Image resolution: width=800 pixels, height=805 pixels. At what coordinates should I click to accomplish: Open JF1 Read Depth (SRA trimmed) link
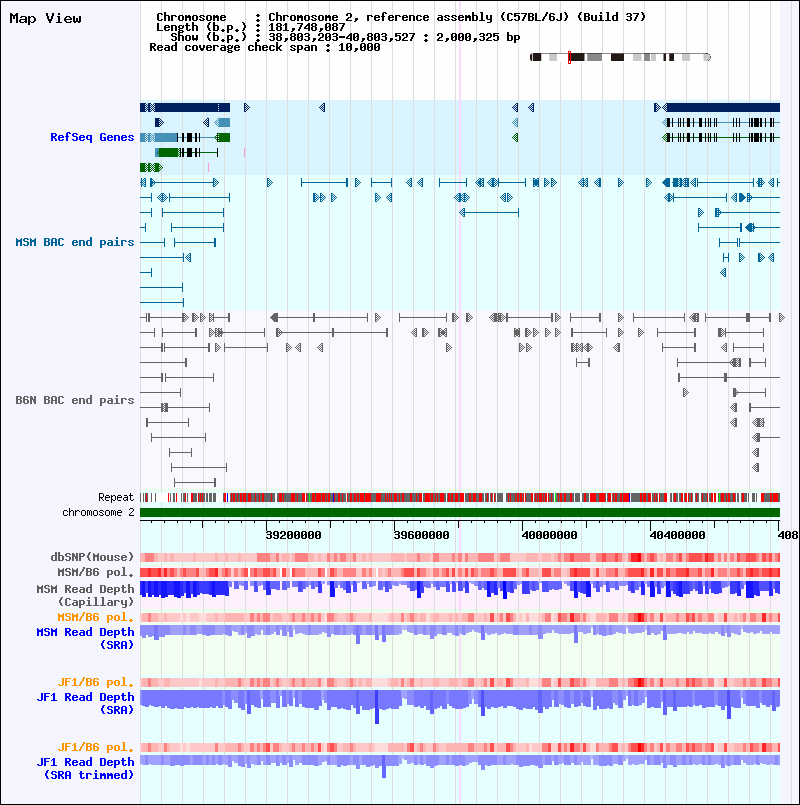(x=85, y=769)
